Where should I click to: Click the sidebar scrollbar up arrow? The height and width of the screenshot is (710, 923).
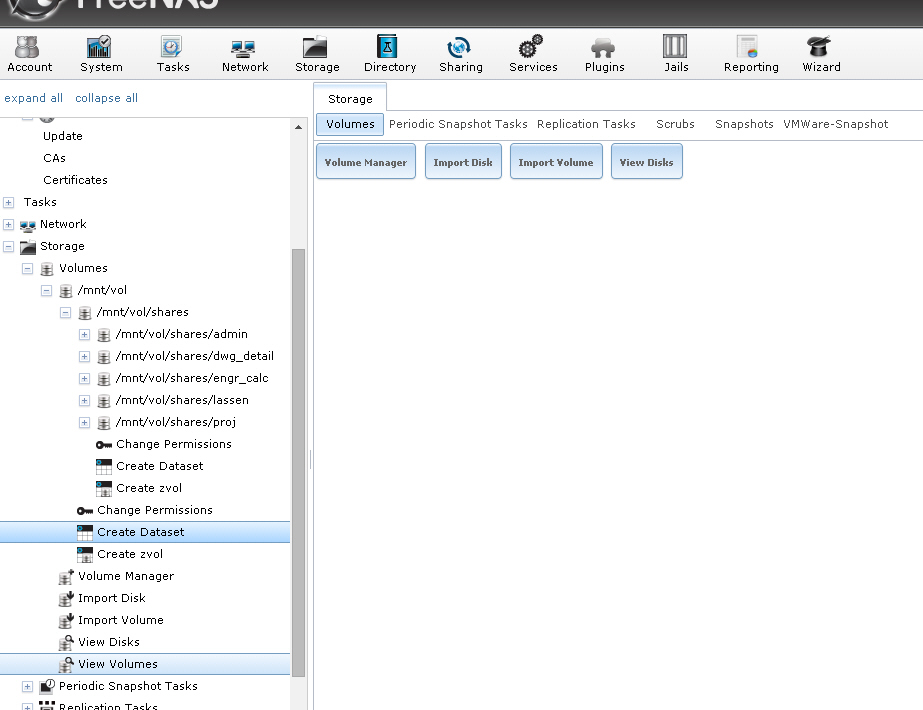point(298,128)
